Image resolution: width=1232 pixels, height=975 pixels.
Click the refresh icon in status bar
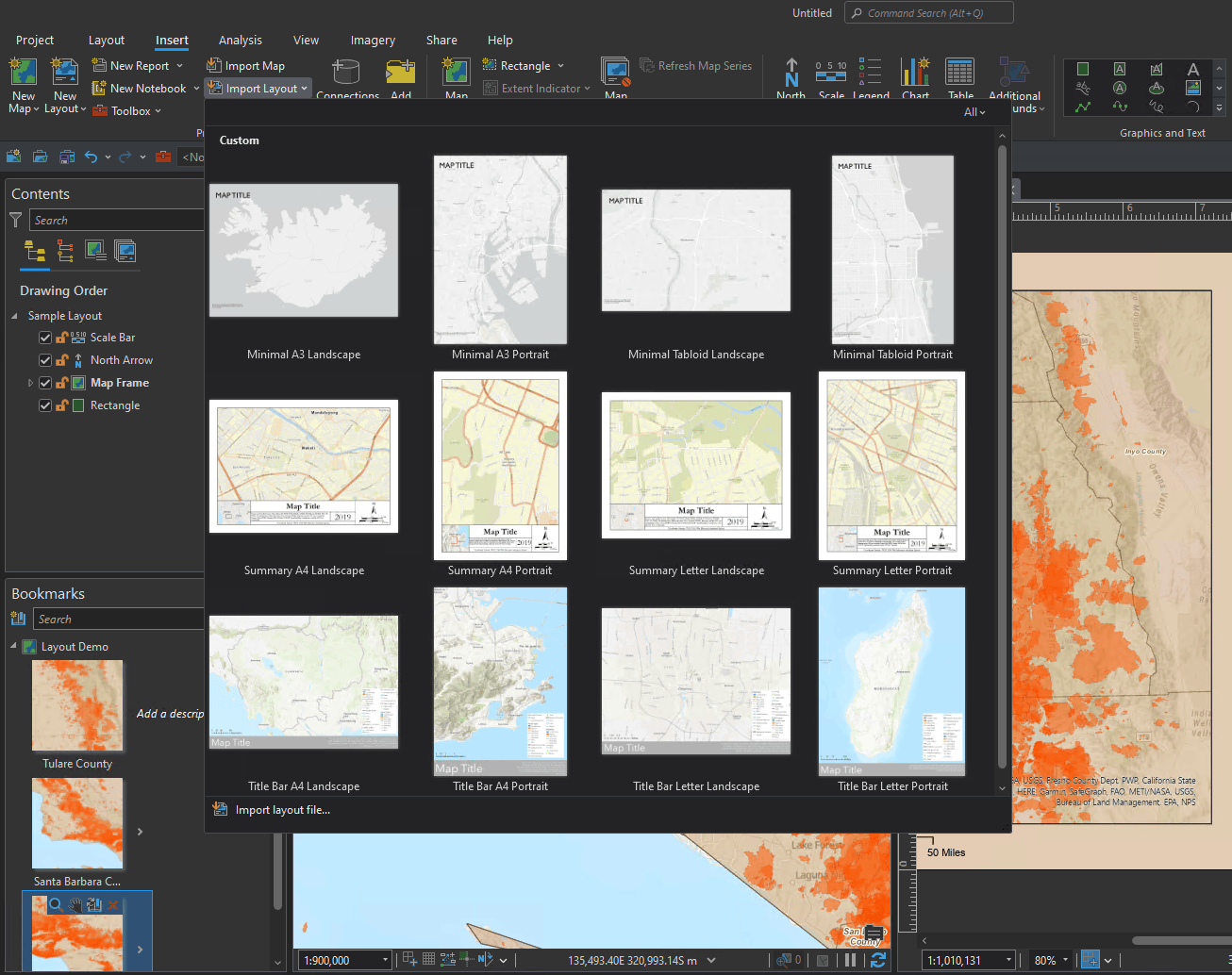(878, 960)
